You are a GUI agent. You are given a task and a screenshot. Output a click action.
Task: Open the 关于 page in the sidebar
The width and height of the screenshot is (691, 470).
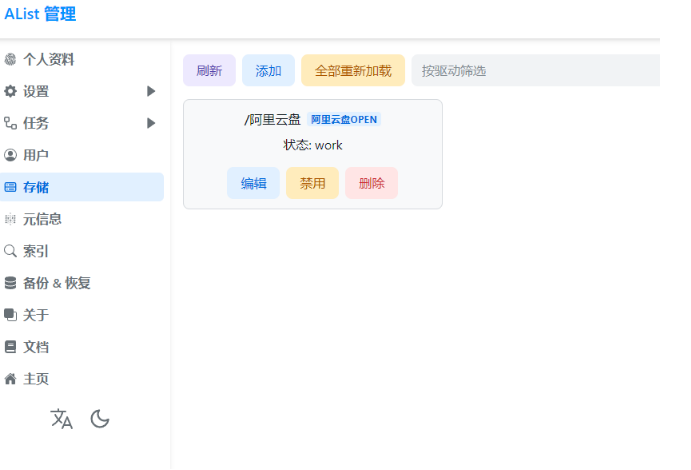(36, 315)
